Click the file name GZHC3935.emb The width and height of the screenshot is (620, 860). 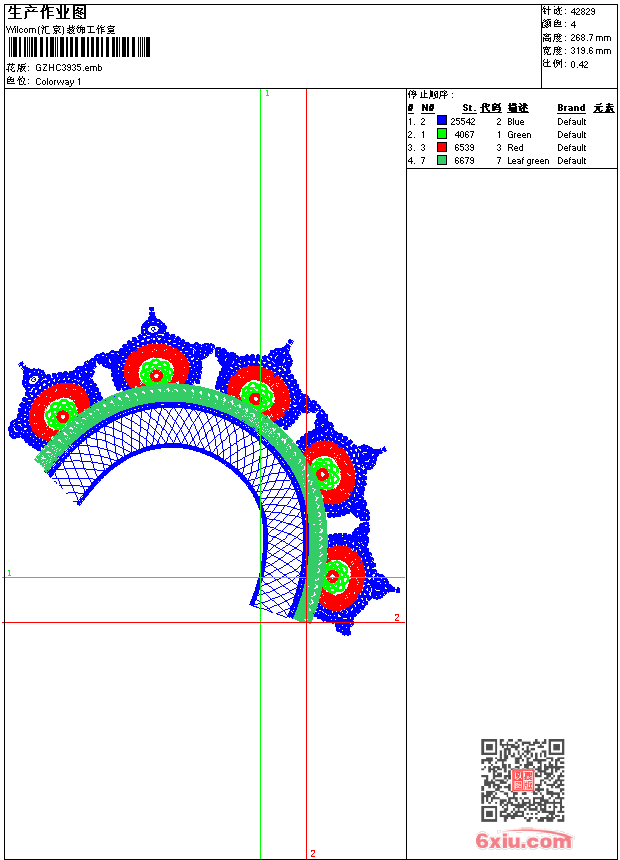pos(68,67)
